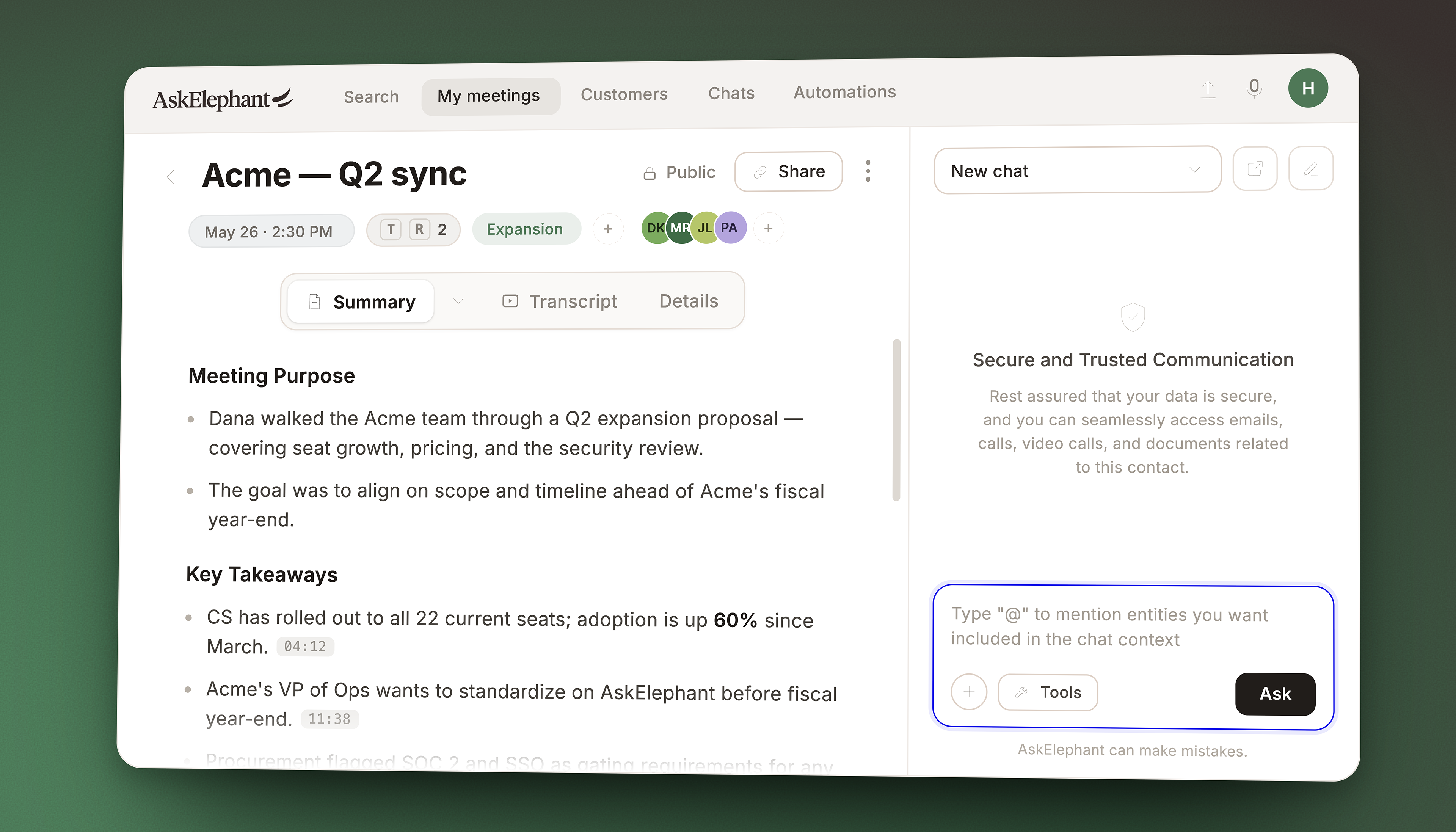
Task: Open Chats in navigation
Action: point(731,93)
